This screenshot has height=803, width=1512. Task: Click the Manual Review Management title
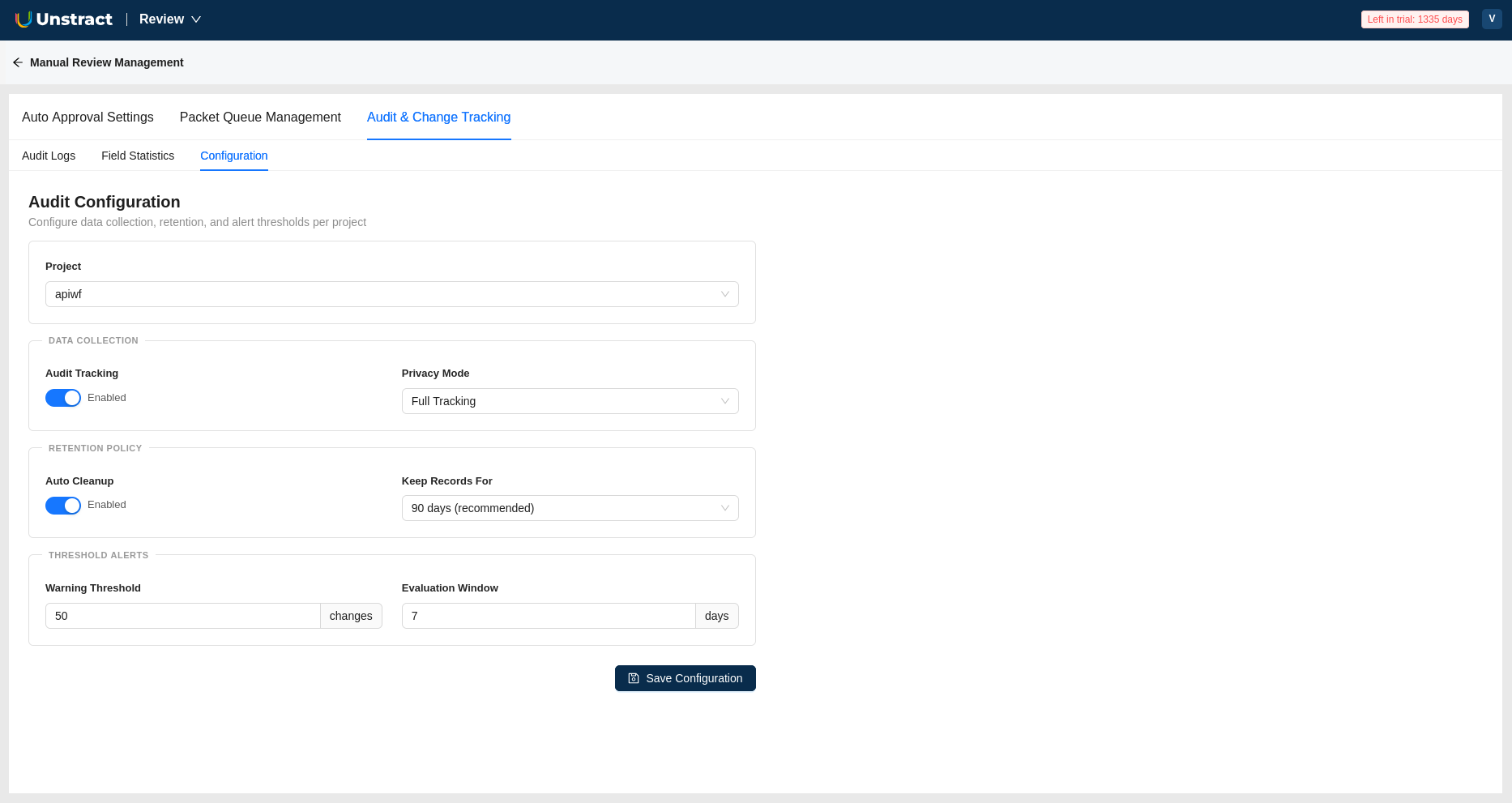click(x=107, y=62)
